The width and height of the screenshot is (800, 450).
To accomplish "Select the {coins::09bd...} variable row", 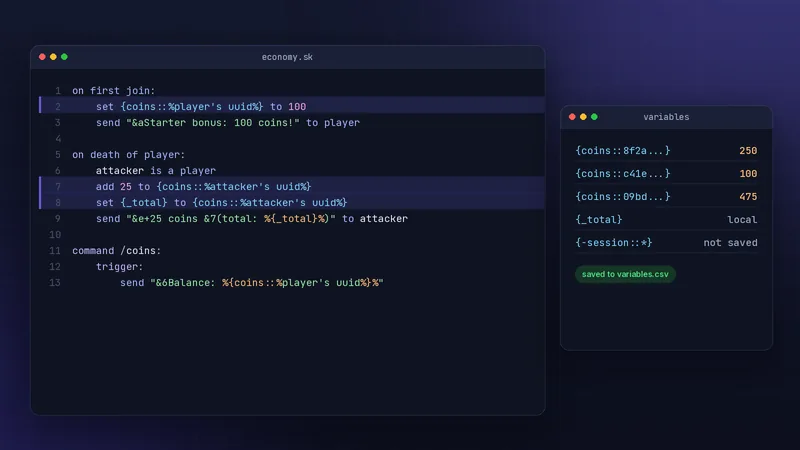I will tap(666, 196).
